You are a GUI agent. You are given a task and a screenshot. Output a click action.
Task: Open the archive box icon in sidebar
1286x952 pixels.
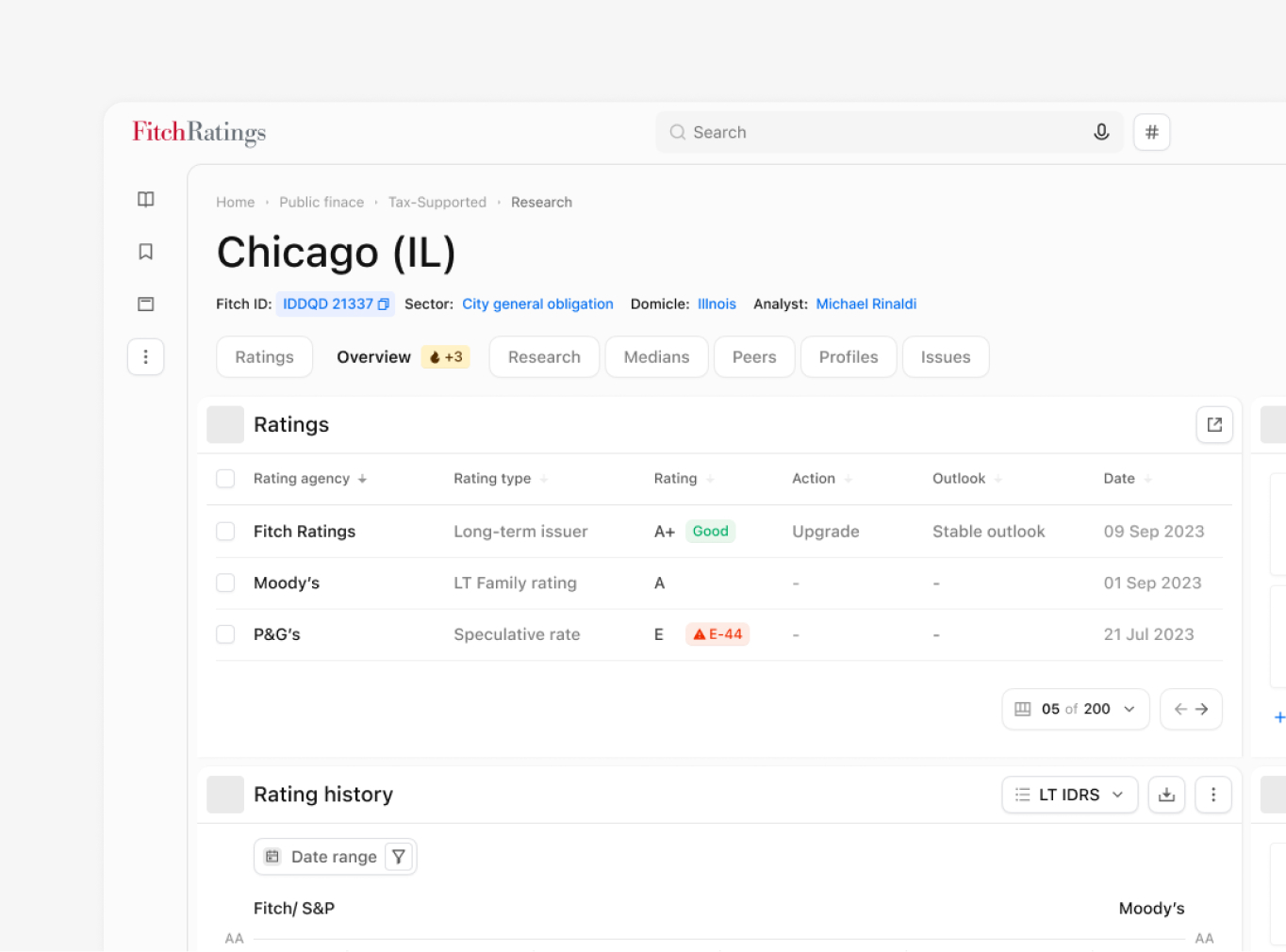[x=145, y=304]
